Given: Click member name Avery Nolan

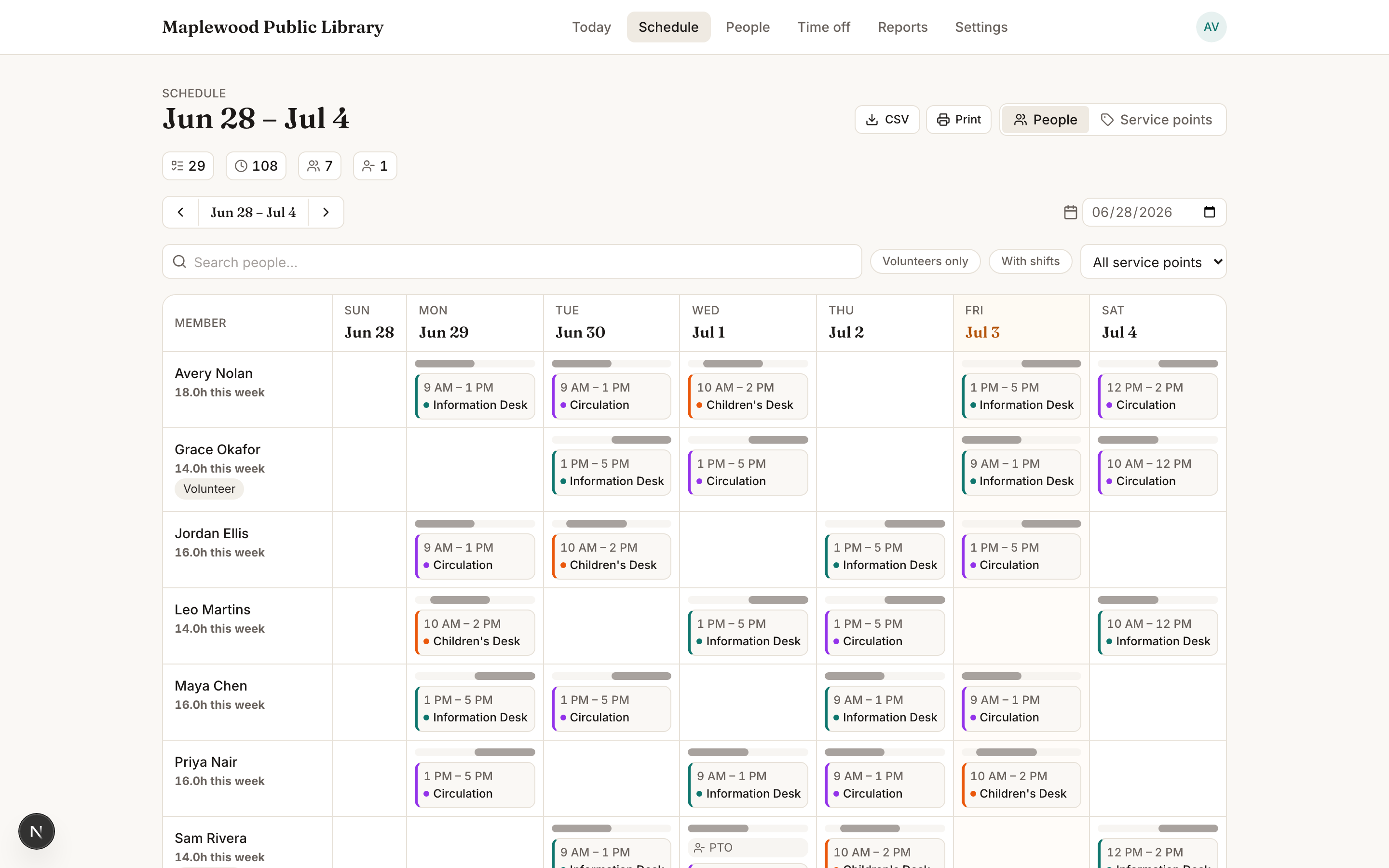Looking at the screenshot, I should point(214,373).
